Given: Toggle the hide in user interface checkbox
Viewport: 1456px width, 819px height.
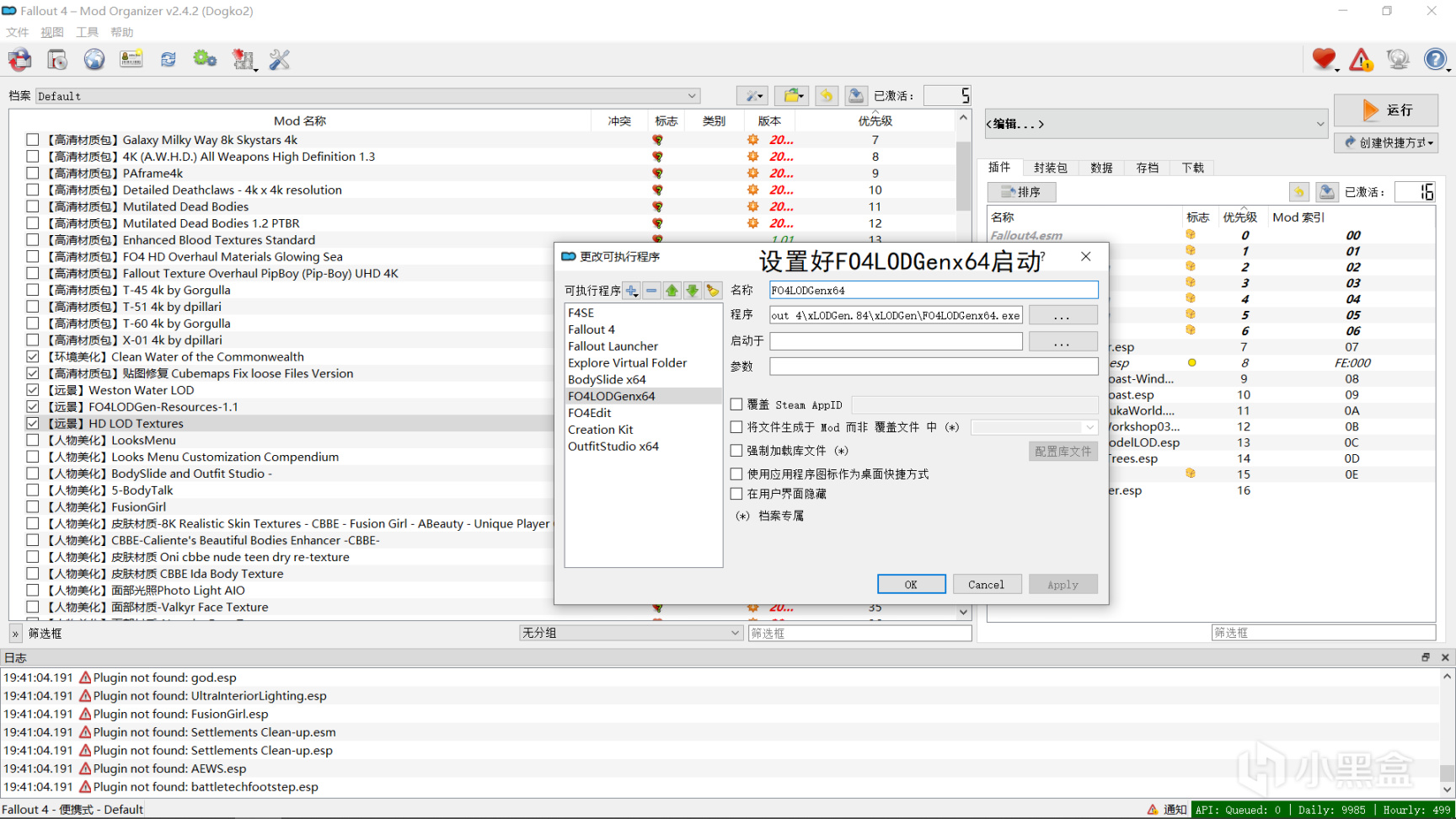Looking at the screenshot, I should 736,494.
